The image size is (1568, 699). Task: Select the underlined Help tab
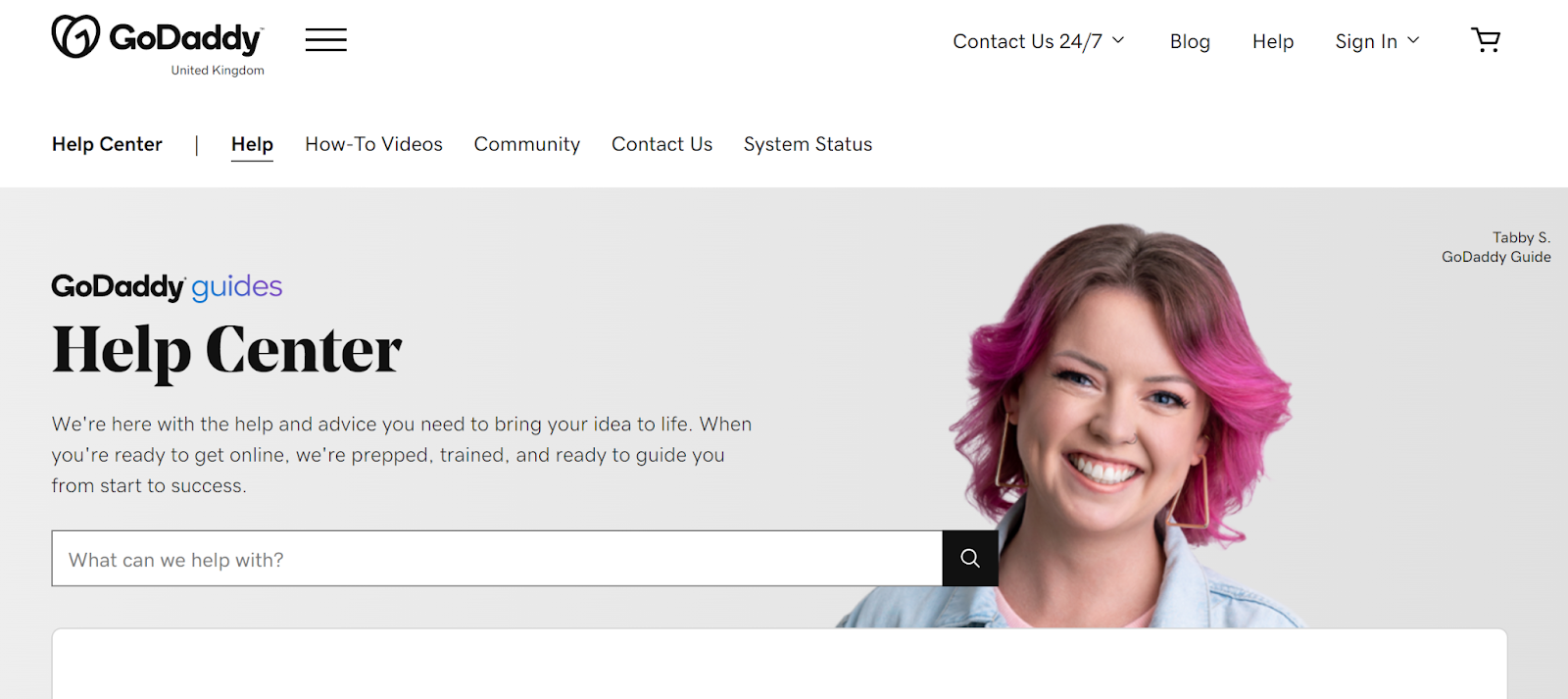[x=252, y=144]
